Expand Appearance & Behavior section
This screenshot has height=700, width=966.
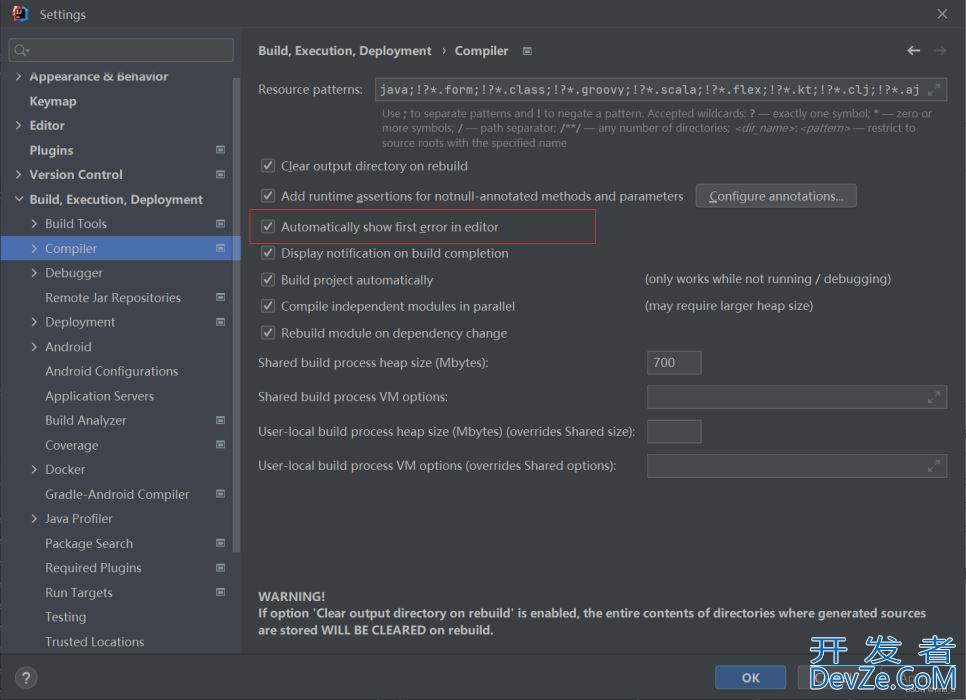coord(18,76)
